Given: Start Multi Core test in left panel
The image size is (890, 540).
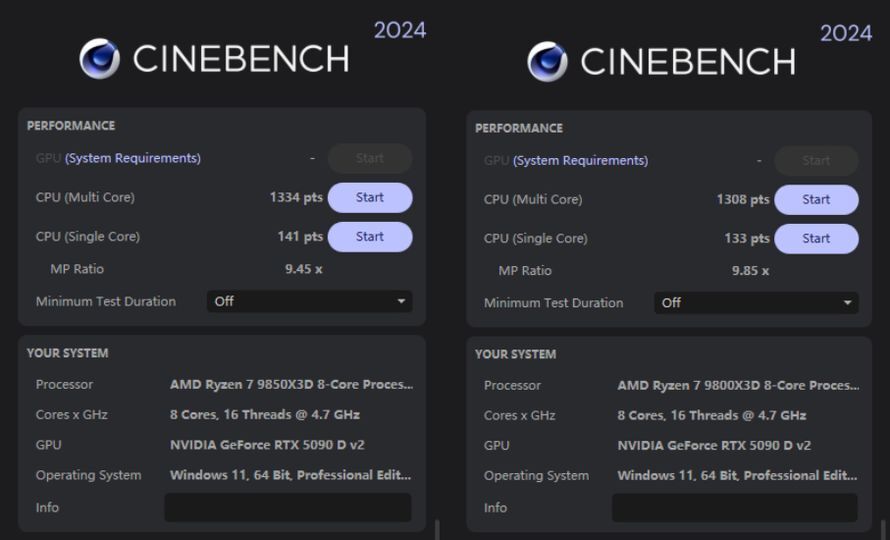Looking at the screenshot, I should pos(369,198).
